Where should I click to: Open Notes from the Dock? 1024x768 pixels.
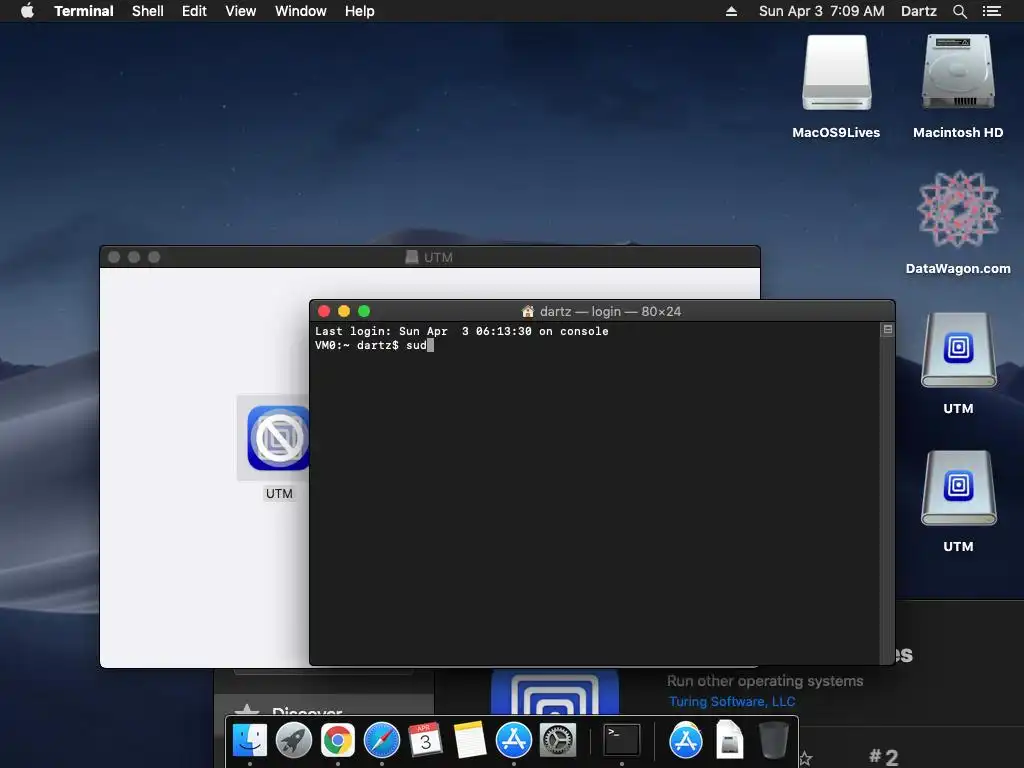tap(470, 740)
